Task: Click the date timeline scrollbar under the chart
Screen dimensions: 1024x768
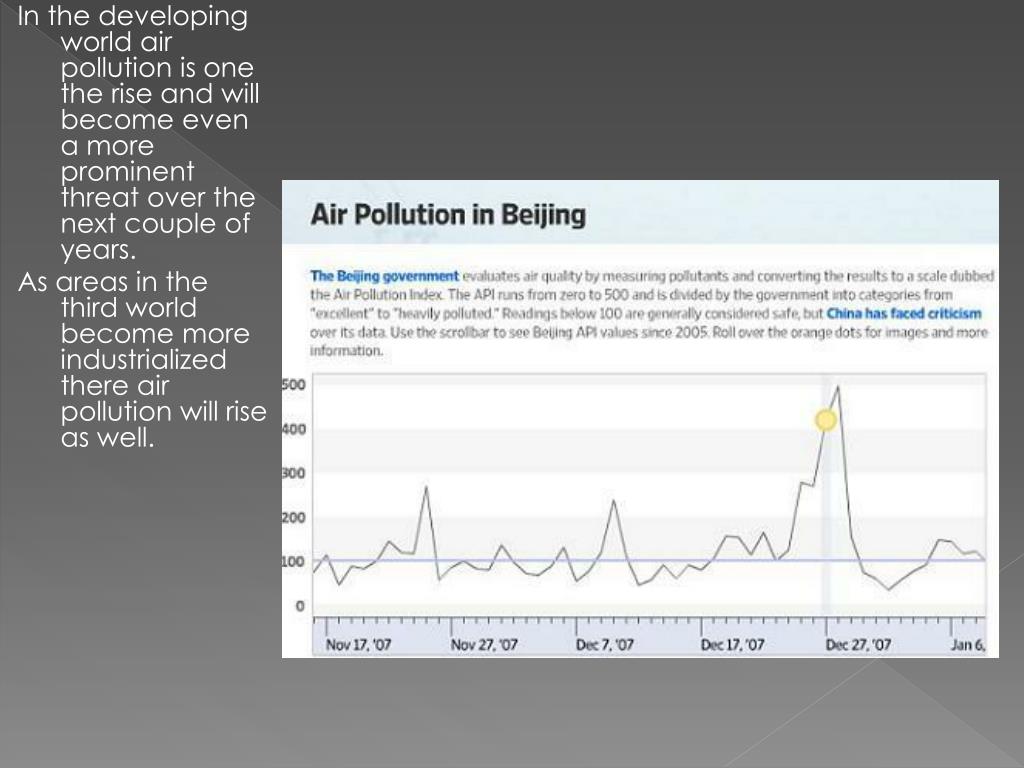Action: 649,637
